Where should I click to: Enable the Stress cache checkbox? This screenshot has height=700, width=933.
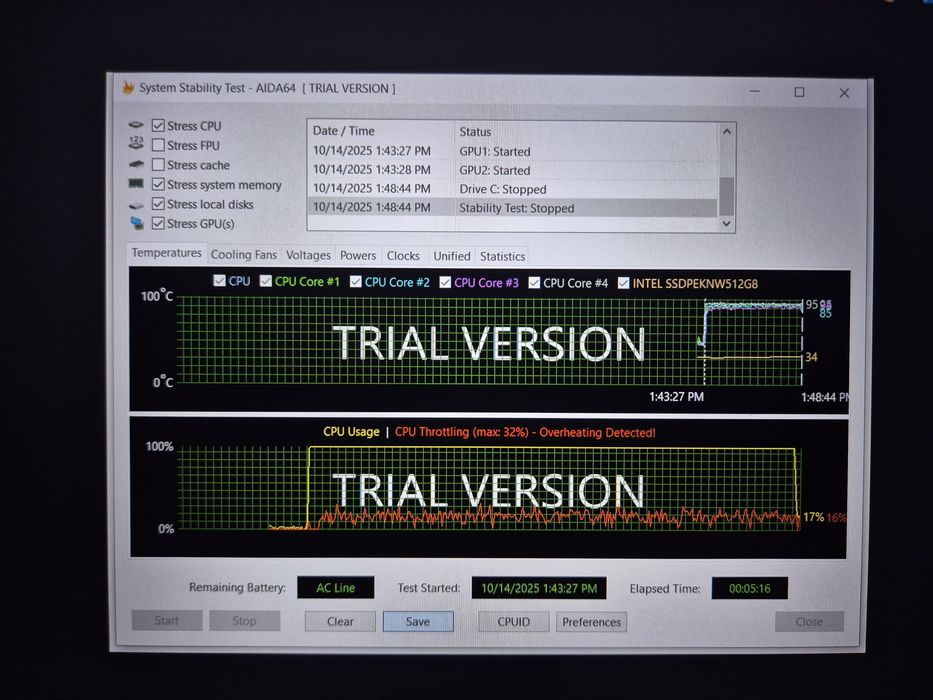point(158,164)
